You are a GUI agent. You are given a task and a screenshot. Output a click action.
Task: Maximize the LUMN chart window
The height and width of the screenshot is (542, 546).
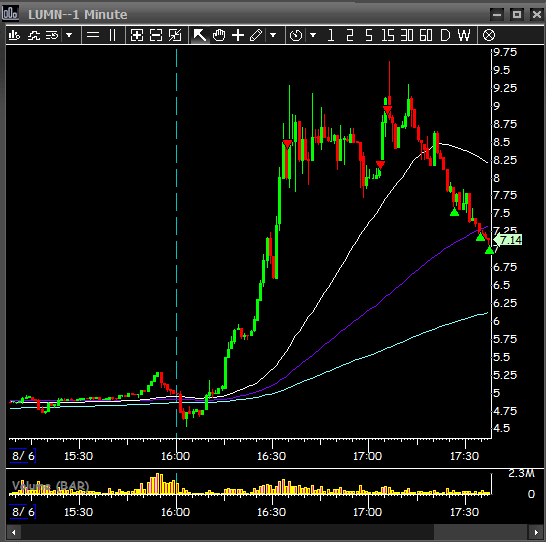coord(517,15)
